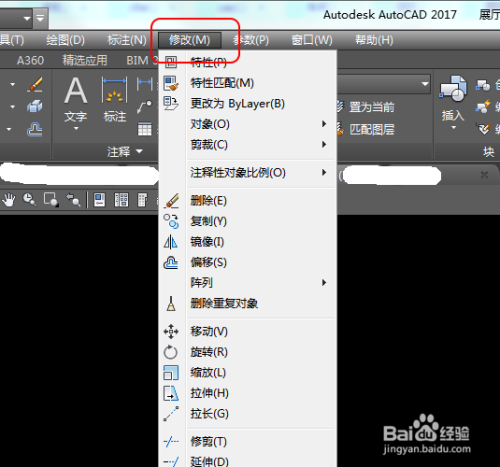Click the zoom previous icon

[x=73, y=200]
